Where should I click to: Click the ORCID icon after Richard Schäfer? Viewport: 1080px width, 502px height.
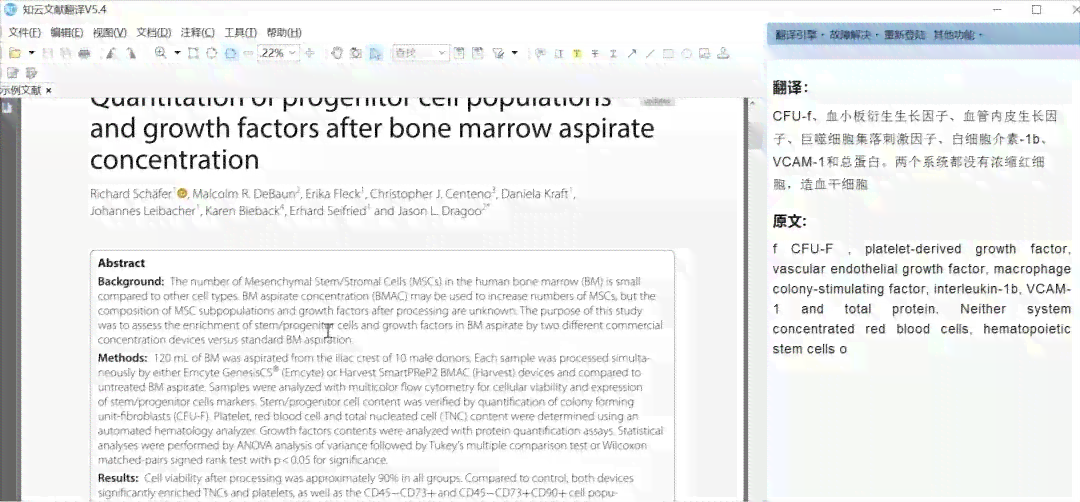[x=183, y=194]
